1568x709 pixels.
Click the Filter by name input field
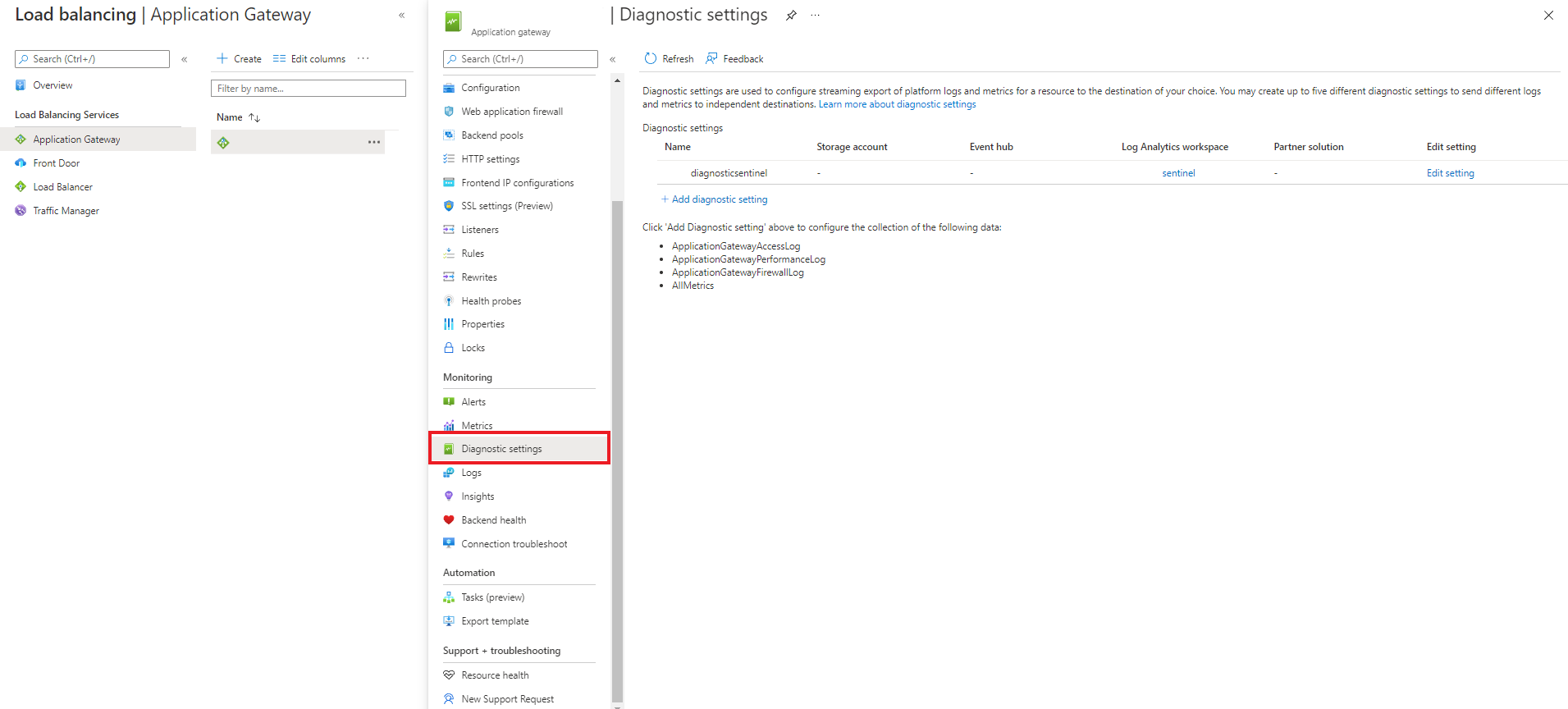click(309, 89)
